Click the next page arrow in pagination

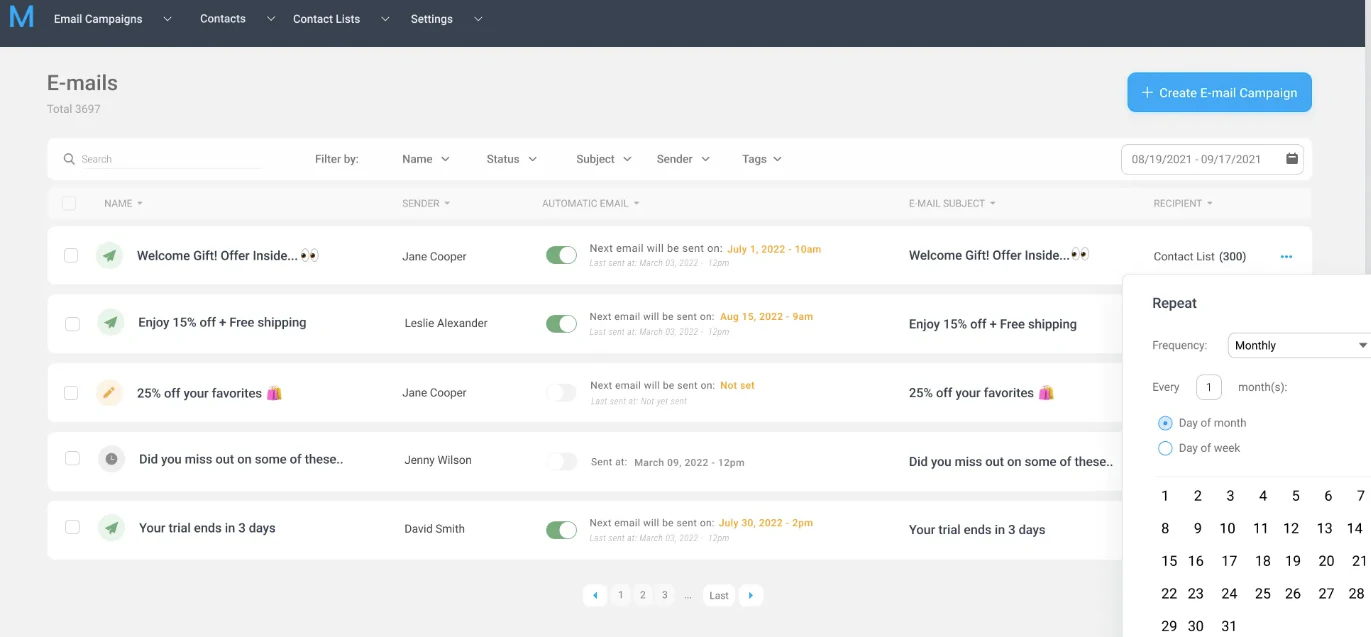point(751,595)
